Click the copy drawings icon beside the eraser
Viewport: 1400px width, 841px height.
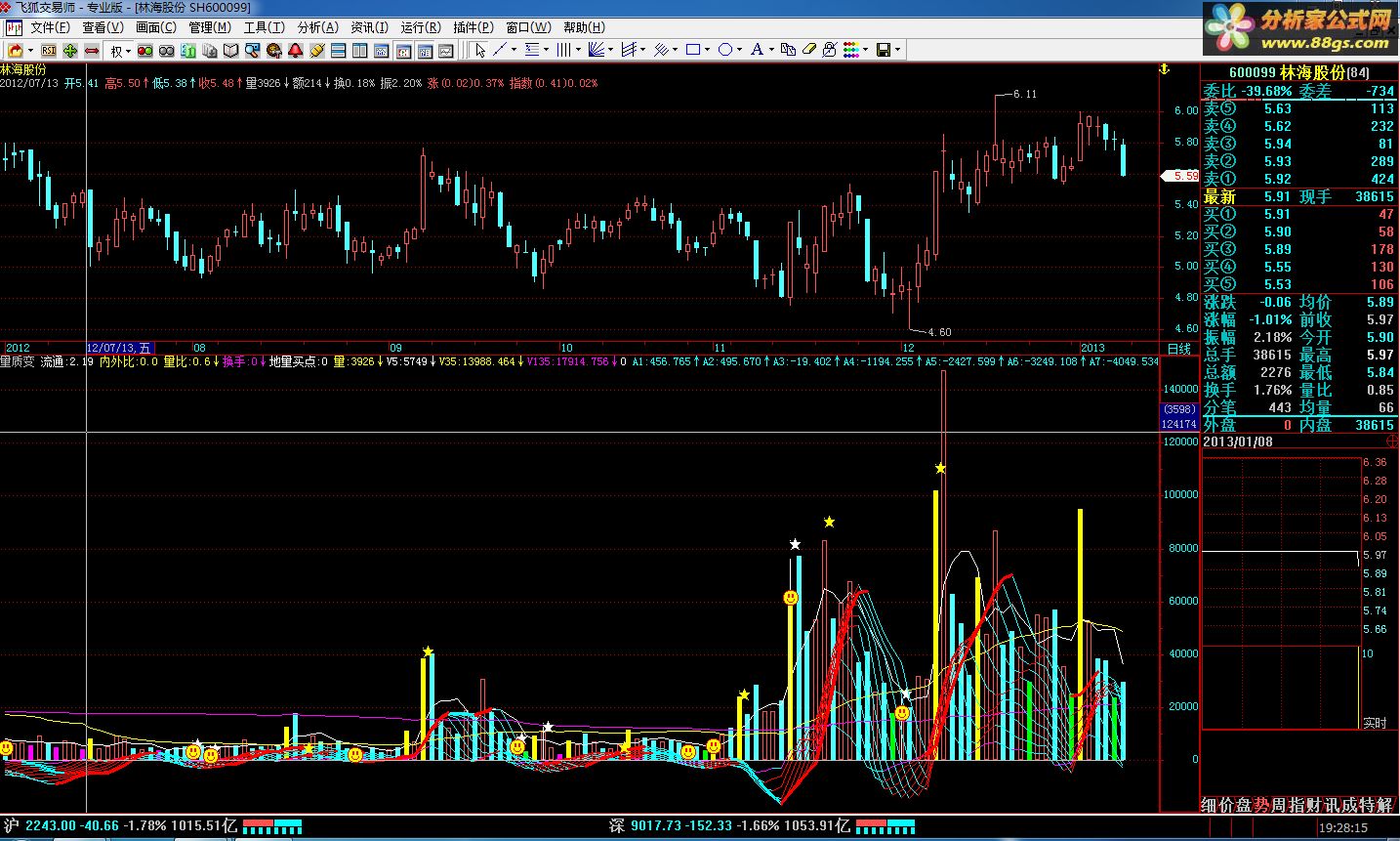pos(788,50)
